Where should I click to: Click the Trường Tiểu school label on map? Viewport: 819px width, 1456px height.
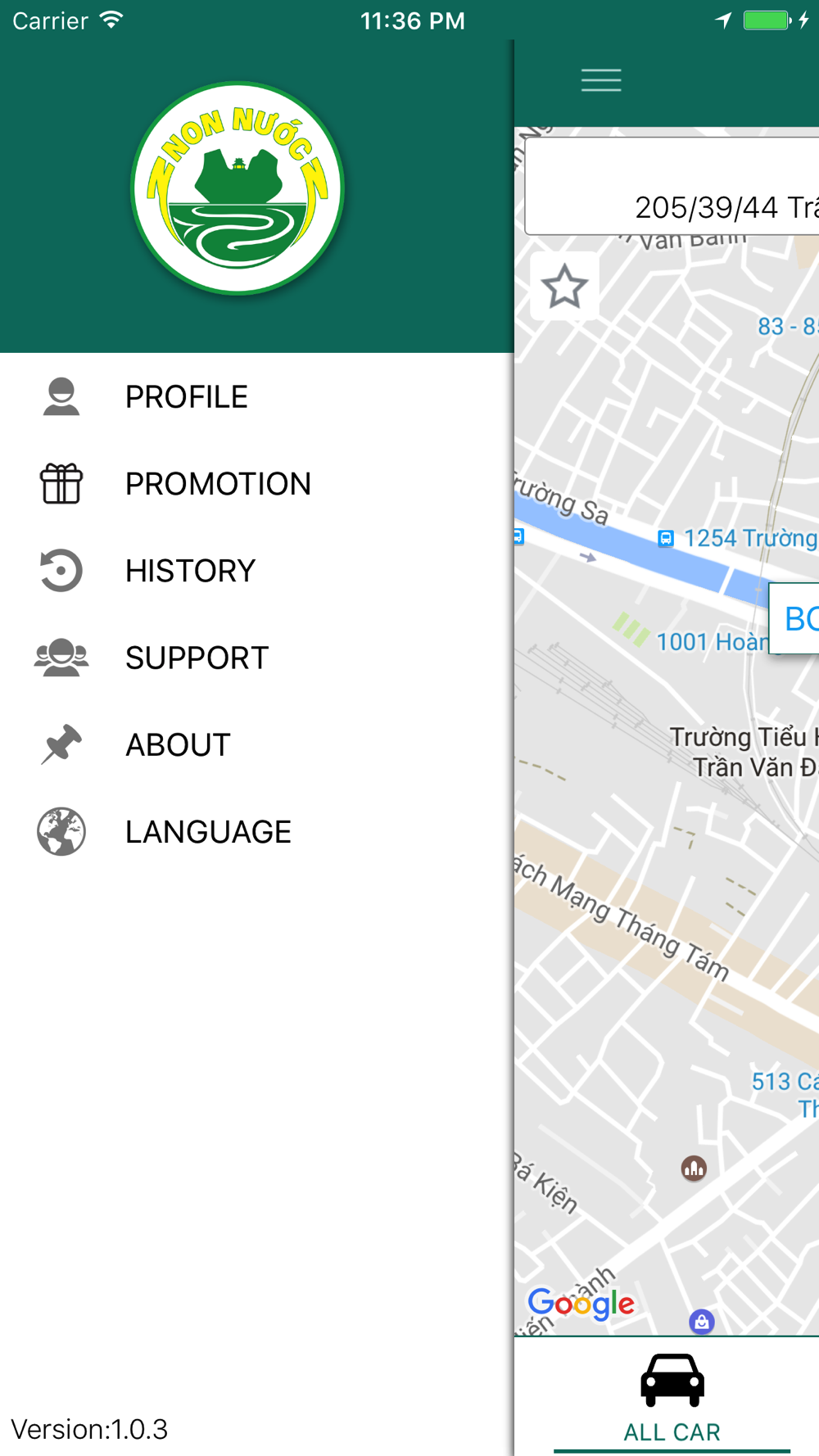(x=744, y=752)
